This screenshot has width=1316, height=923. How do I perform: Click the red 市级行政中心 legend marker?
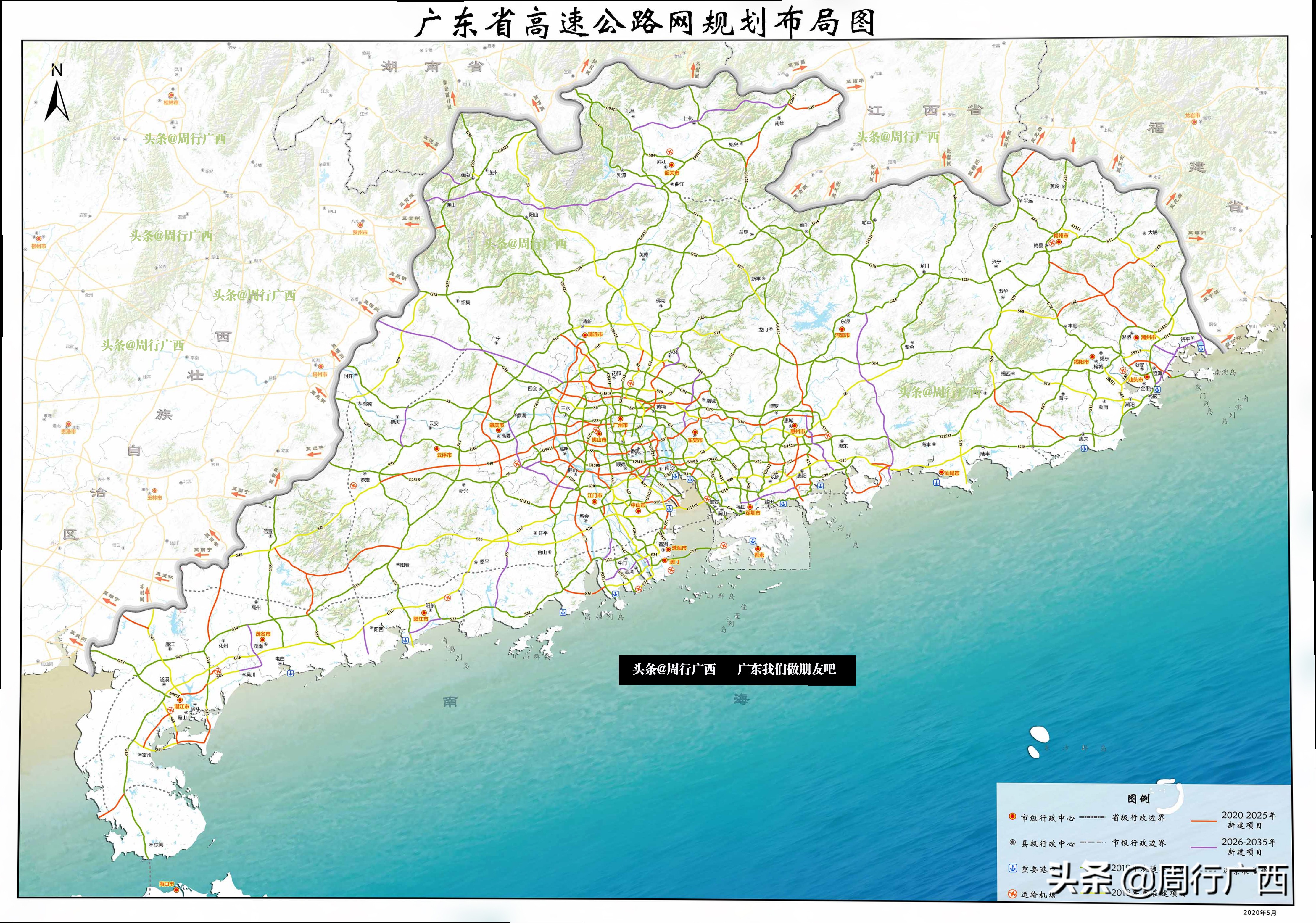[1012, 817]
